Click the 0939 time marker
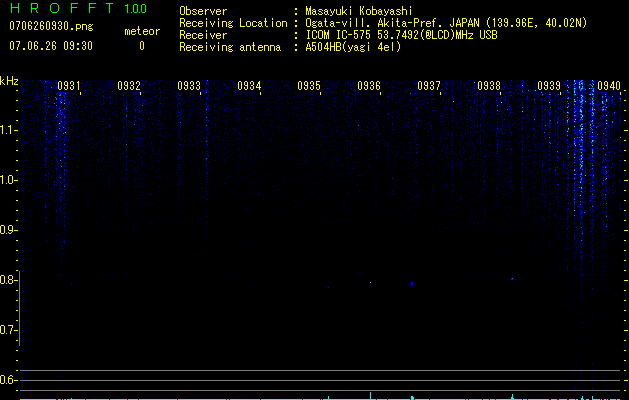This screenshot has height=400, width=629. coord(549,85)
